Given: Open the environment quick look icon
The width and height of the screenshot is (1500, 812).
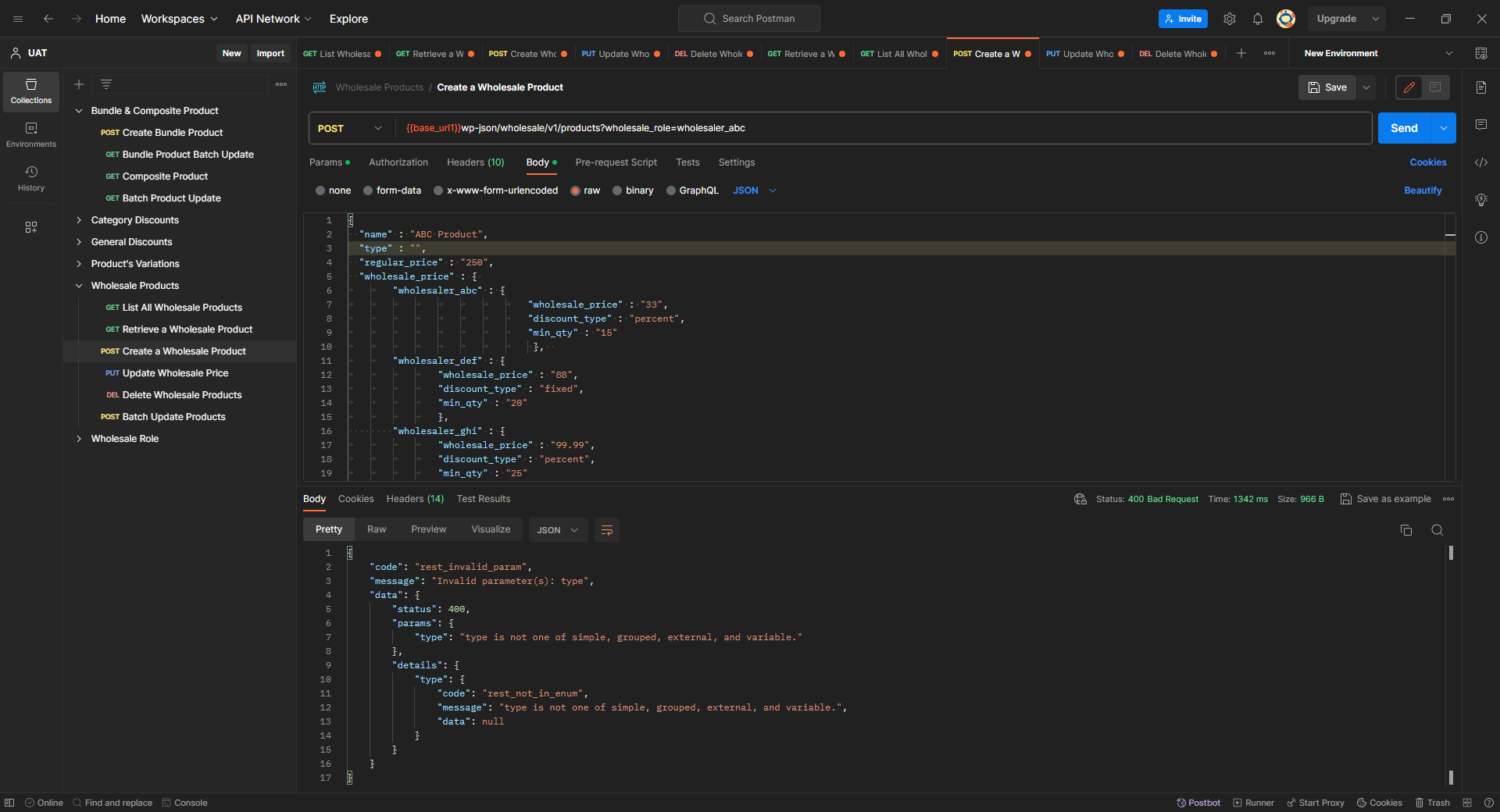Looking at the screenshot, I should coord(1481,53).
